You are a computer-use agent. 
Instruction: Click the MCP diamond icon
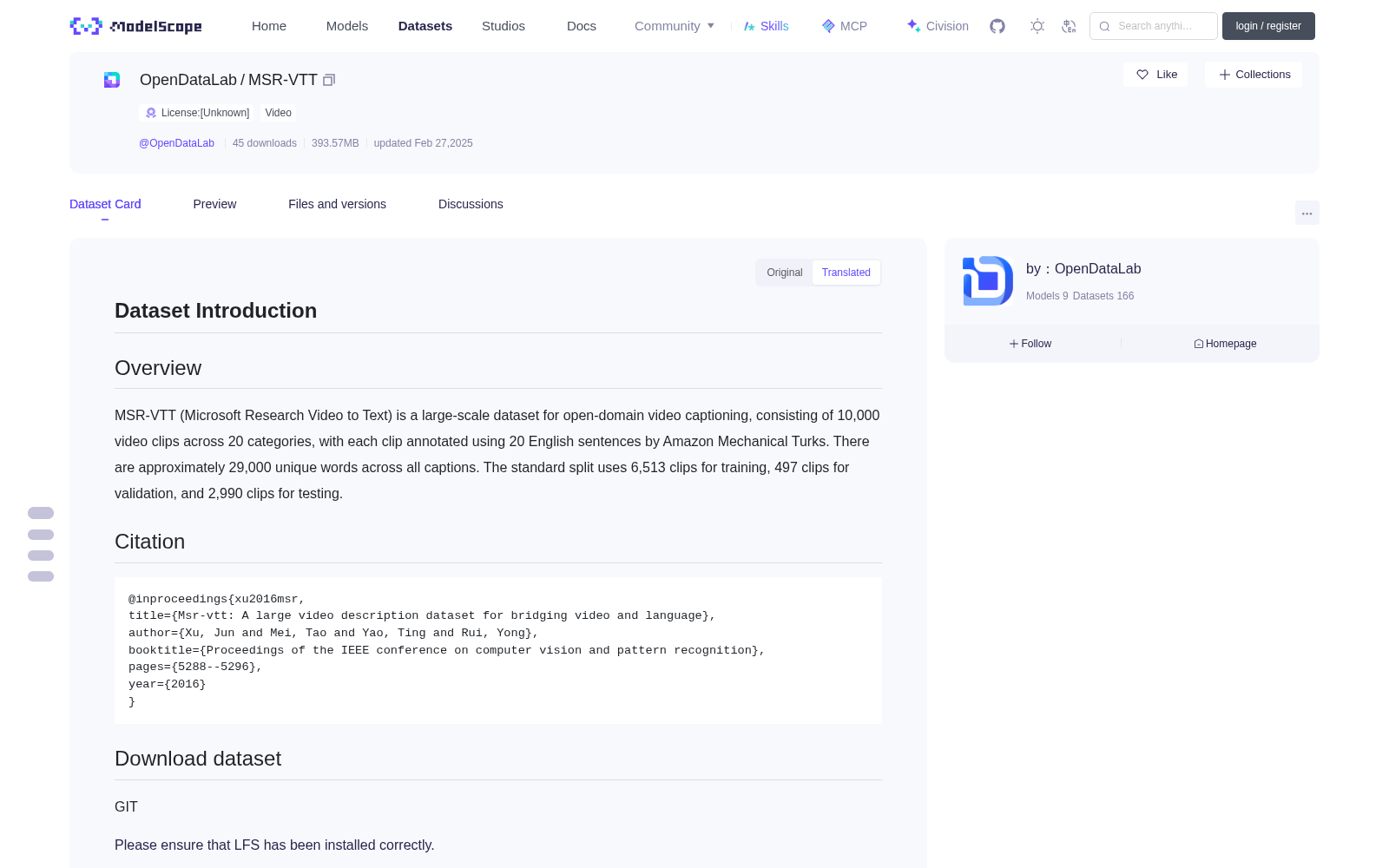click(828, 26)
